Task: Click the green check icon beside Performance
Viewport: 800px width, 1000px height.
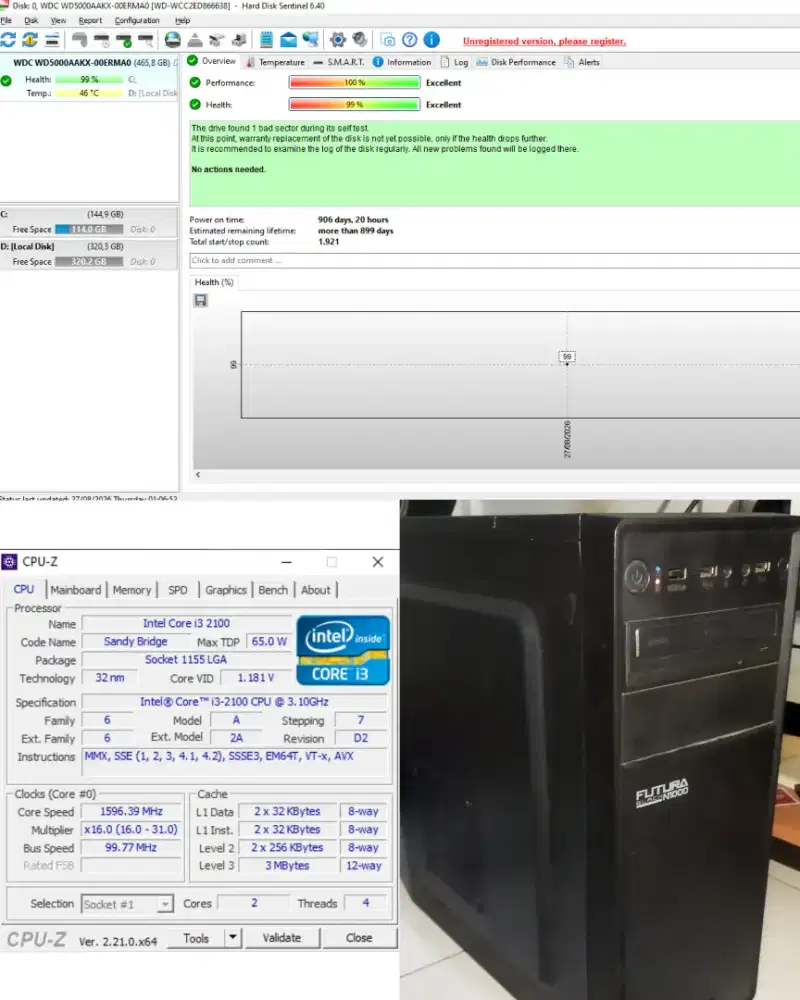Action: pos(195,82)
